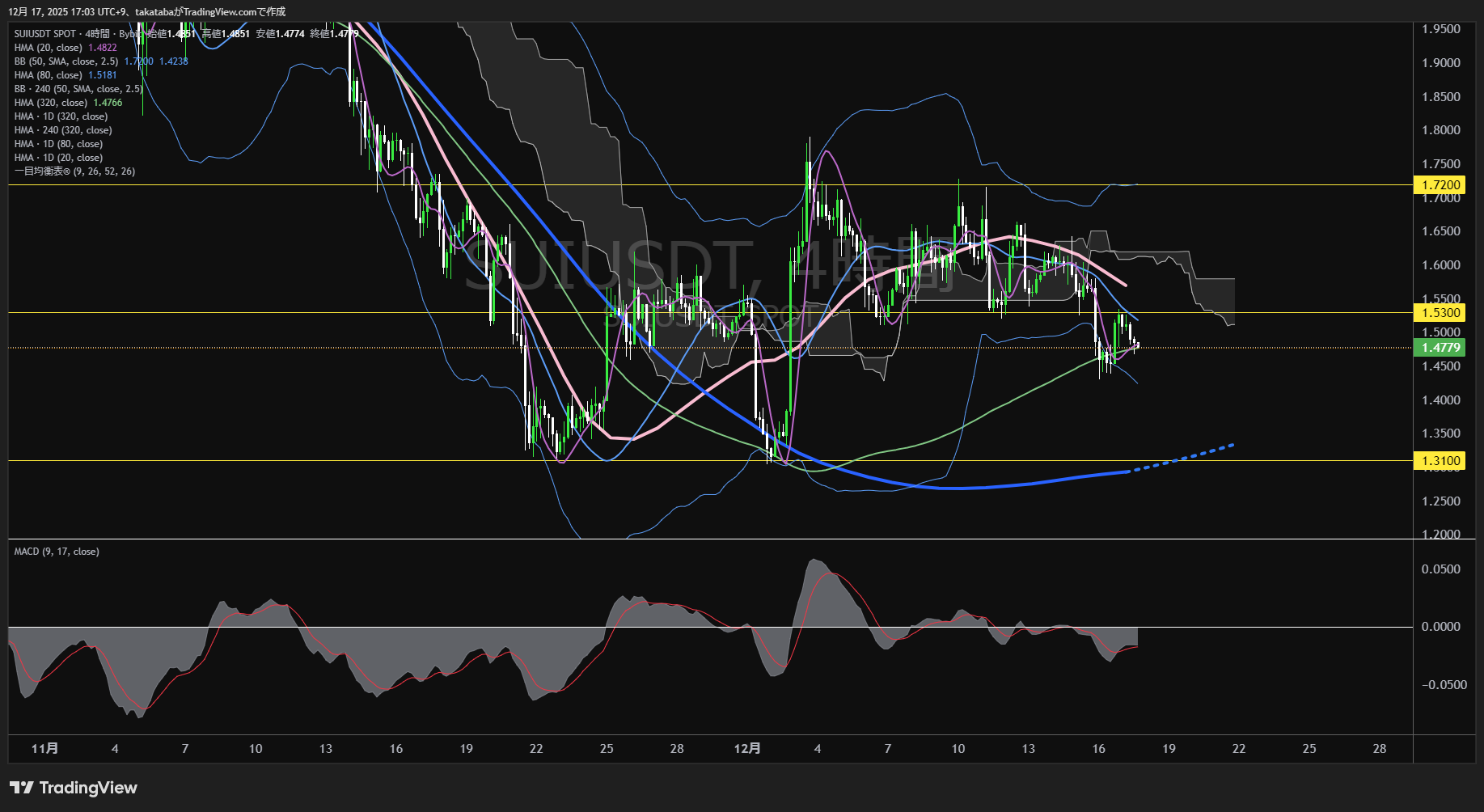The height and width of the screenshot is (812, 1484).
Task: Click the 11月 marker on time axis
Action: [44, 749]
